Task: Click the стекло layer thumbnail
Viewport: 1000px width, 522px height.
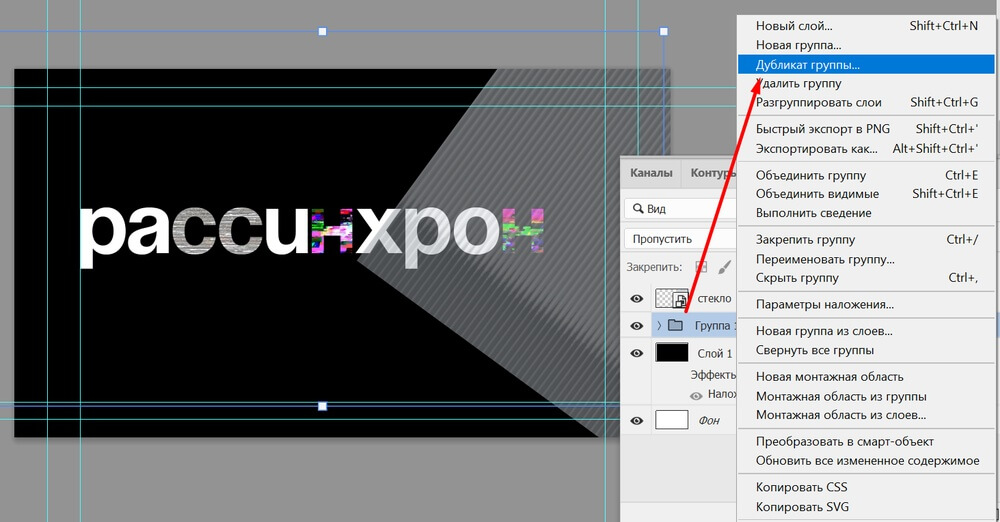Action: [x=672, y=298]
